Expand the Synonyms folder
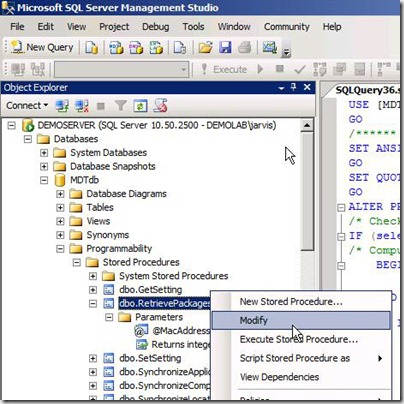Viewport: 404px width, 404px height. [60, 235]
